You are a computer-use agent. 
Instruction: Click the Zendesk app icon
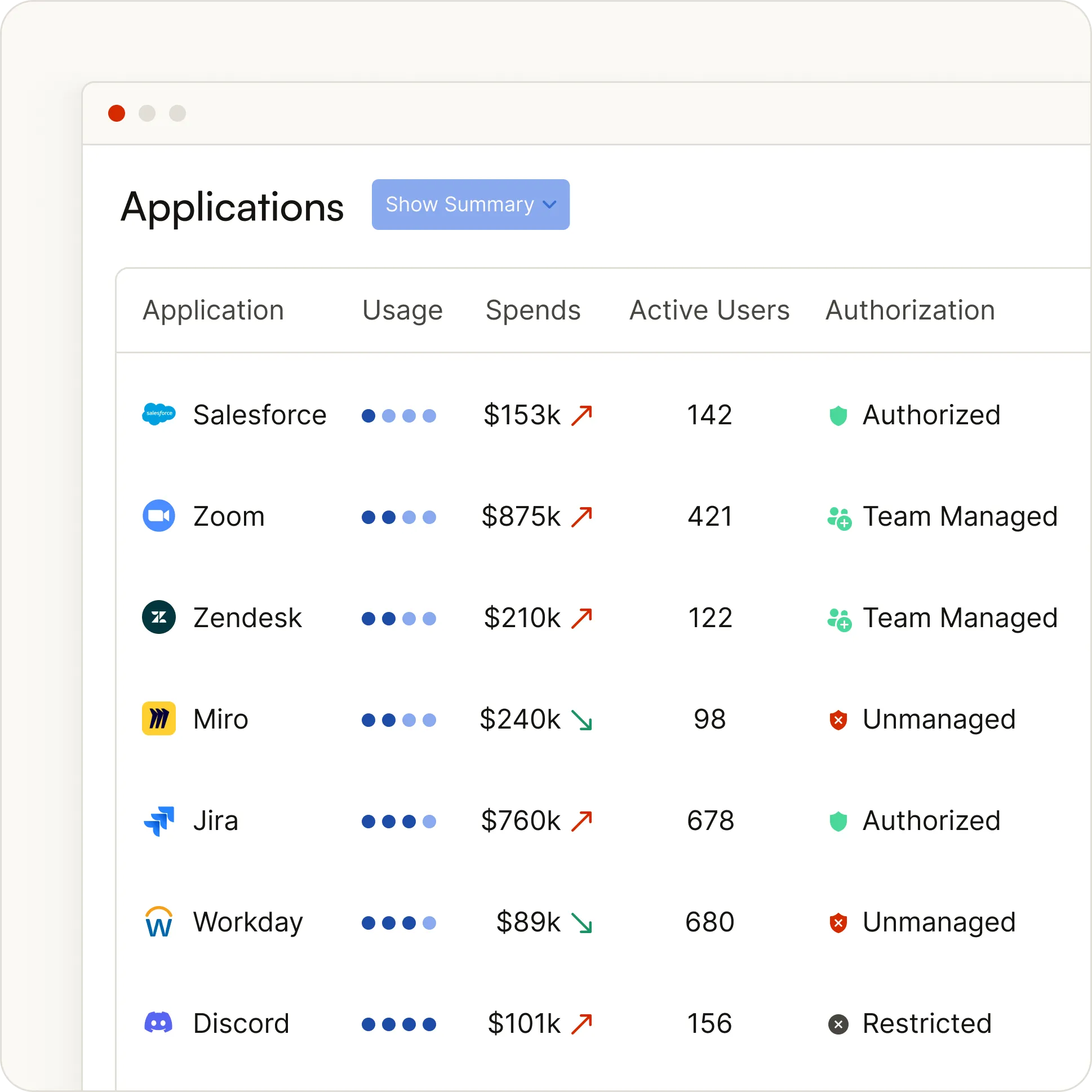click(x=159, y=617)
